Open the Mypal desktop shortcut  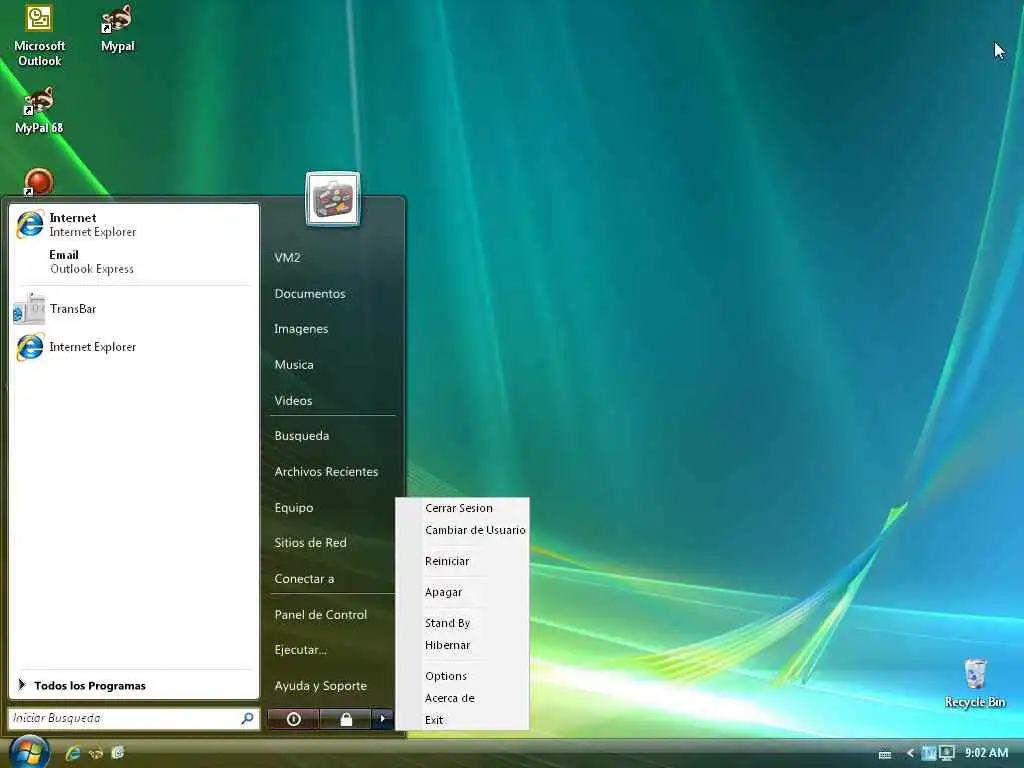point(117,29)
